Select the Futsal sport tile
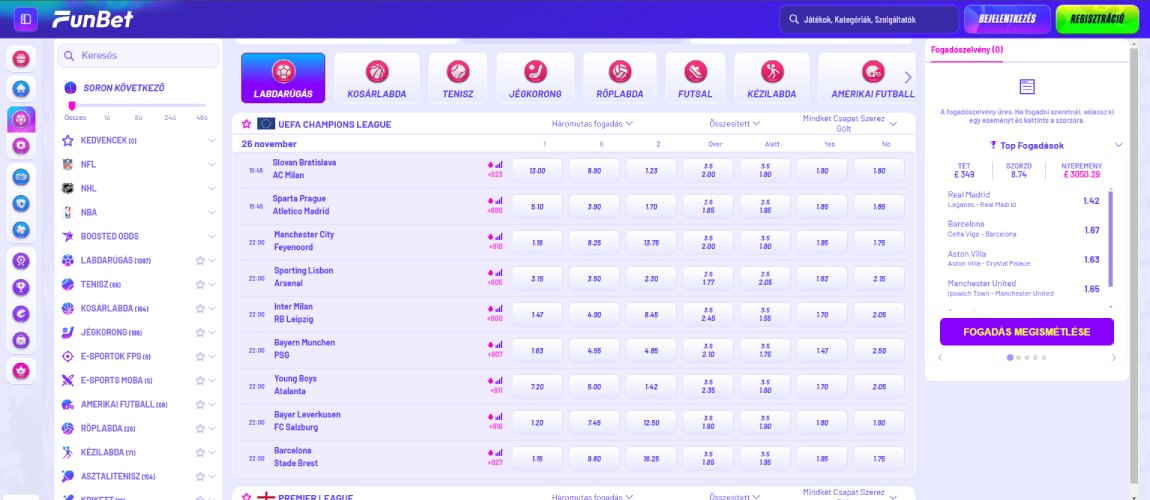 695,78
